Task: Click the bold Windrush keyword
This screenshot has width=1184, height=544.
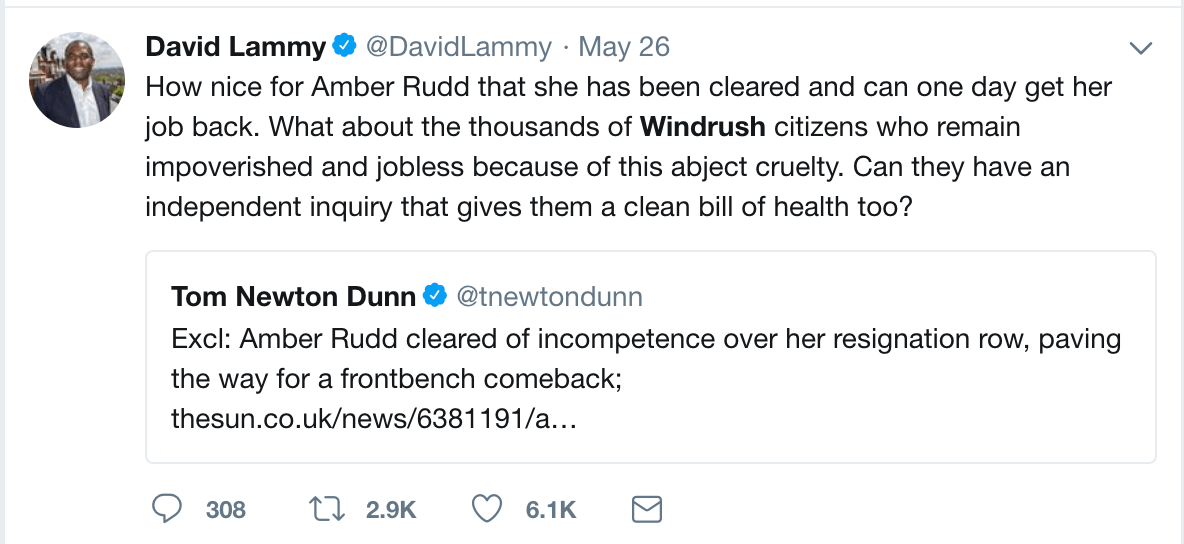Action: (703, 127)
